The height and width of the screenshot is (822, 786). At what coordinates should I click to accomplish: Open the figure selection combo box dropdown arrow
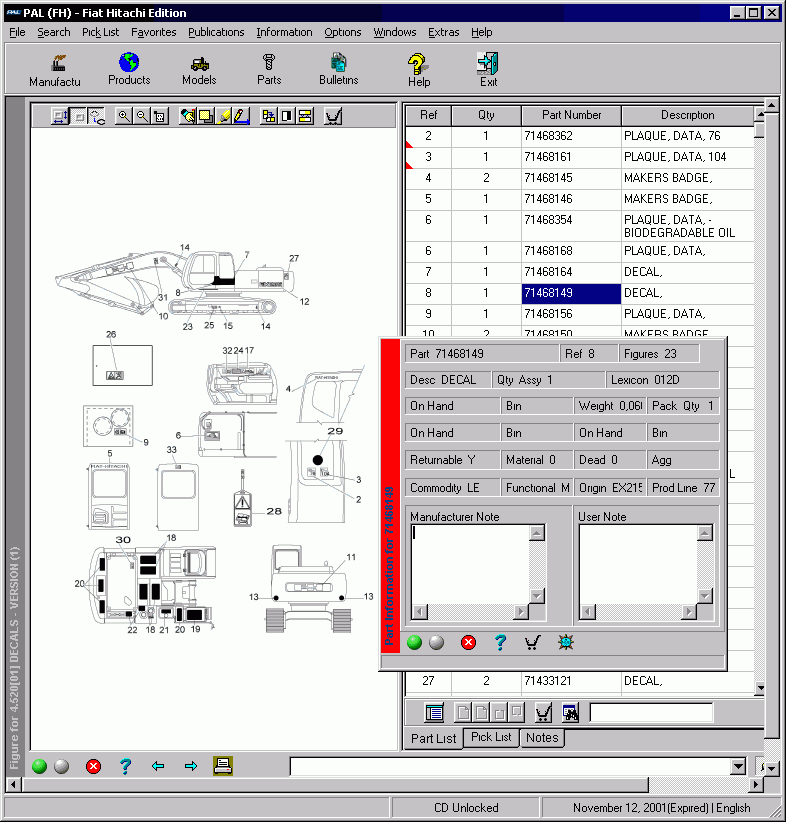(x=738, y=766)
